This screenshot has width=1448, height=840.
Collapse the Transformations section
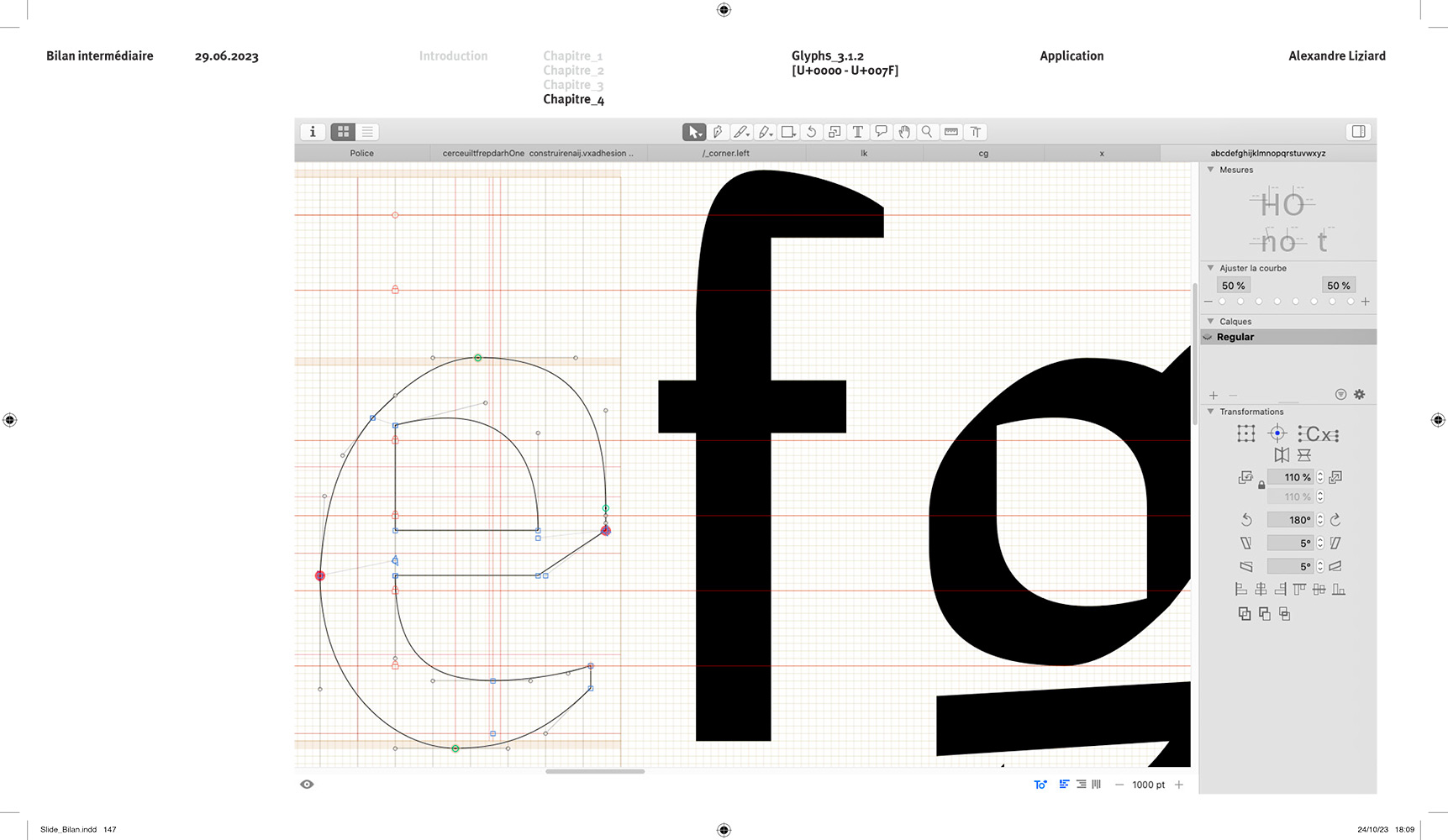[x=1210, y=412]
